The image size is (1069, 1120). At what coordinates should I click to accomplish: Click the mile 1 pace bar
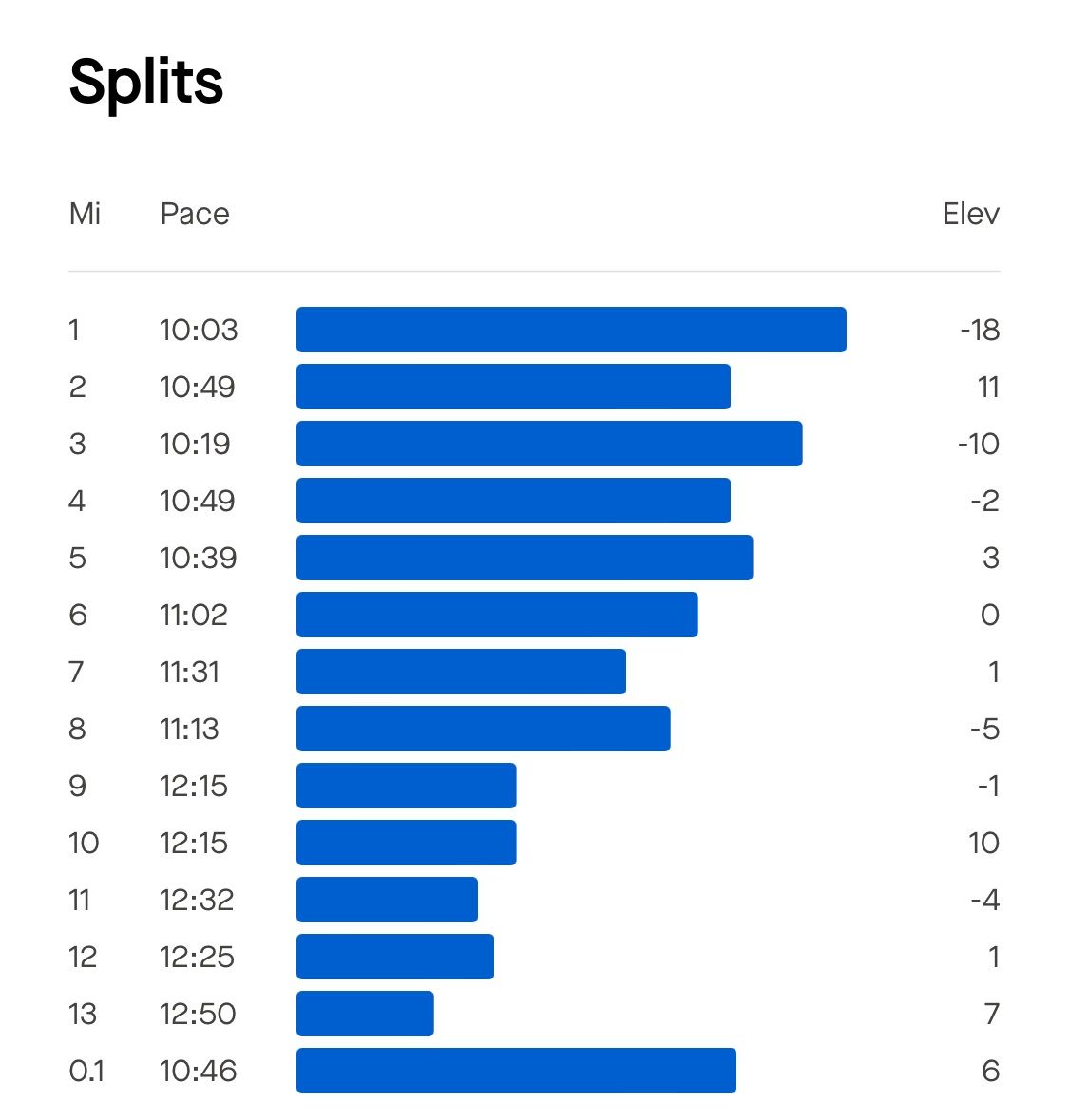click(571, 330)
